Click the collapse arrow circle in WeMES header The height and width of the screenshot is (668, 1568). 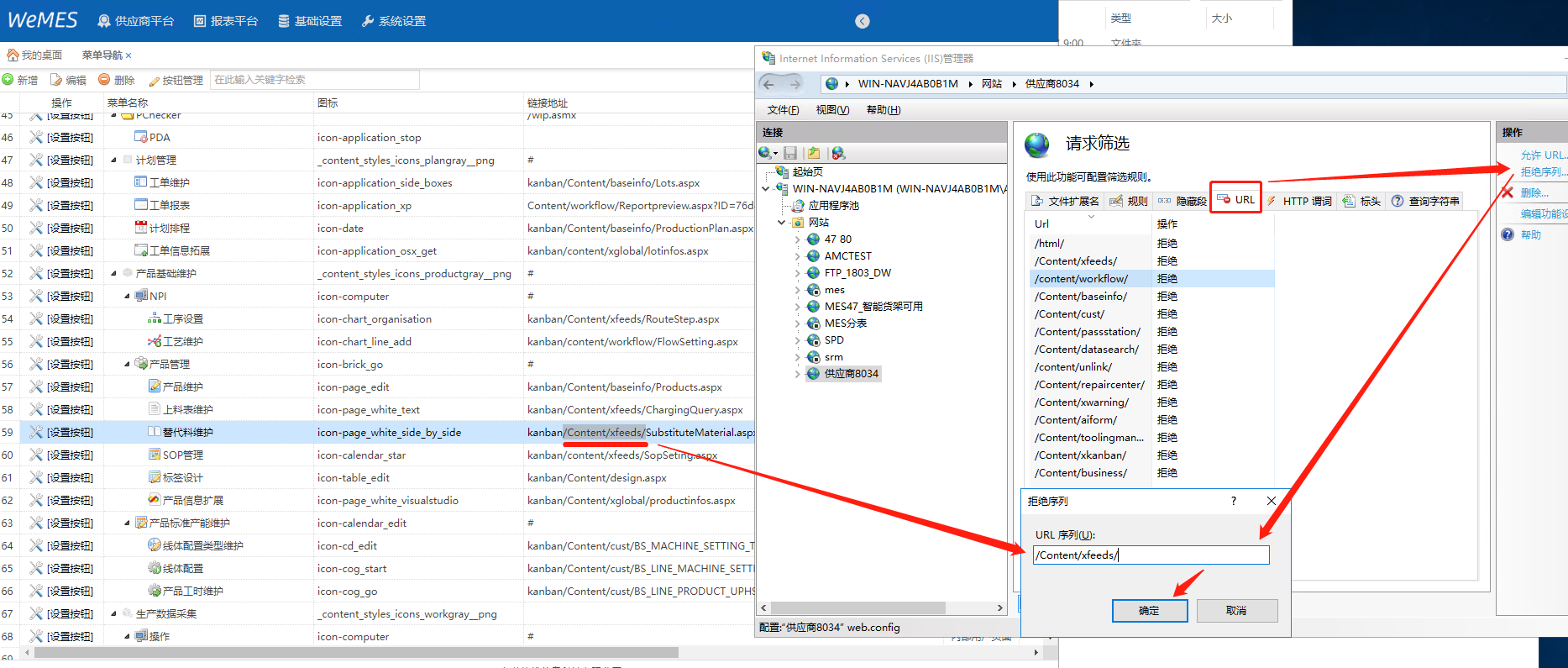coord(863,21)
